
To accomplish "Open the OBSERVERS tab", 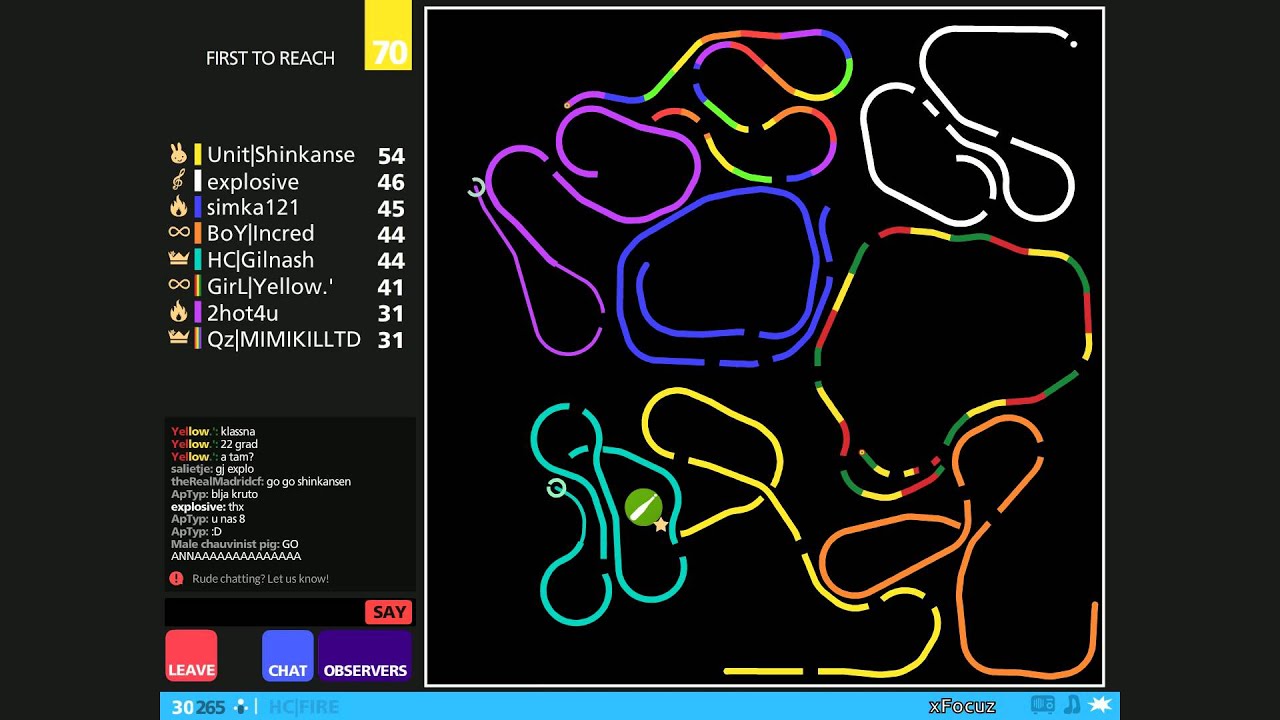I will (x=365, y=656).
